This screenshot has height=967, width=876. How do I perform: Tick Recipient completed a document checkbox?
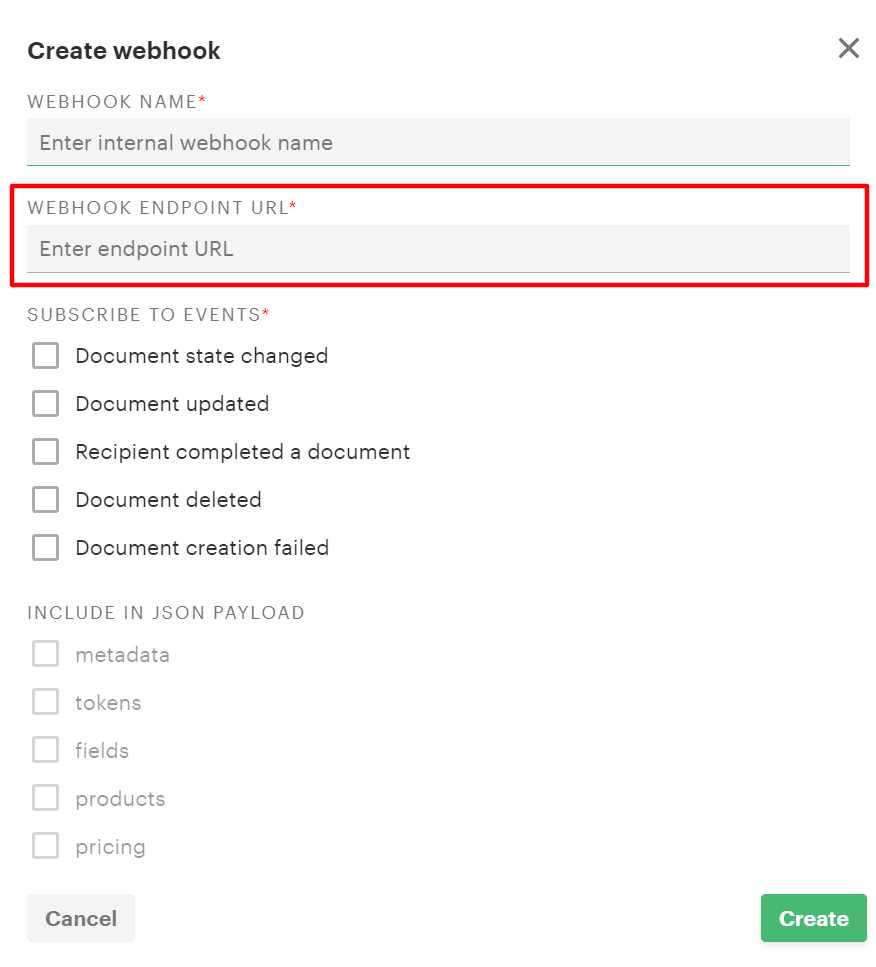coord(46,451)
